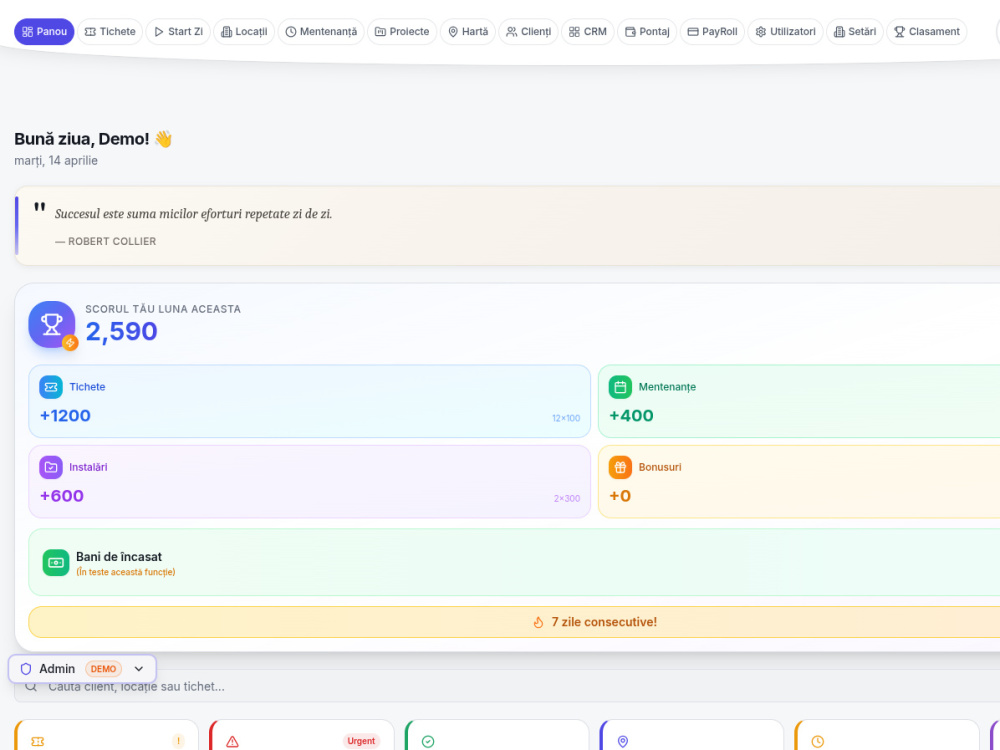Go to the Proiecte tab
This screenshot has height=750, width=1000.
(x=402, y=31)
